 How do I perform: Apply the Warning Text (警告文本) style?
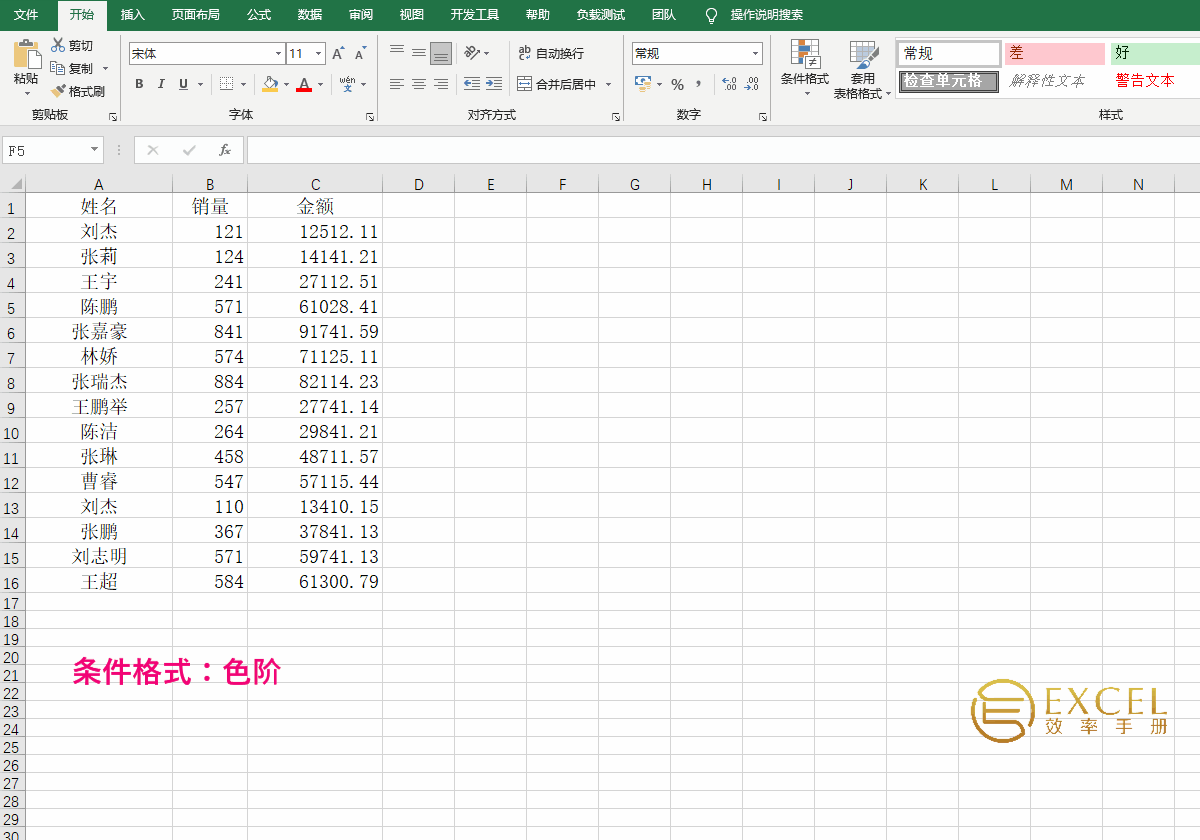tap(1146, 81)
